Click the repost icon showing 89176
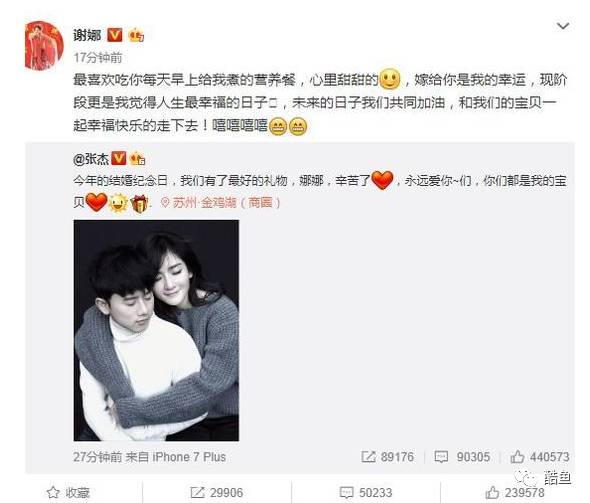The width and height of the screenshot is (590, 503). (x=368, y=457)
